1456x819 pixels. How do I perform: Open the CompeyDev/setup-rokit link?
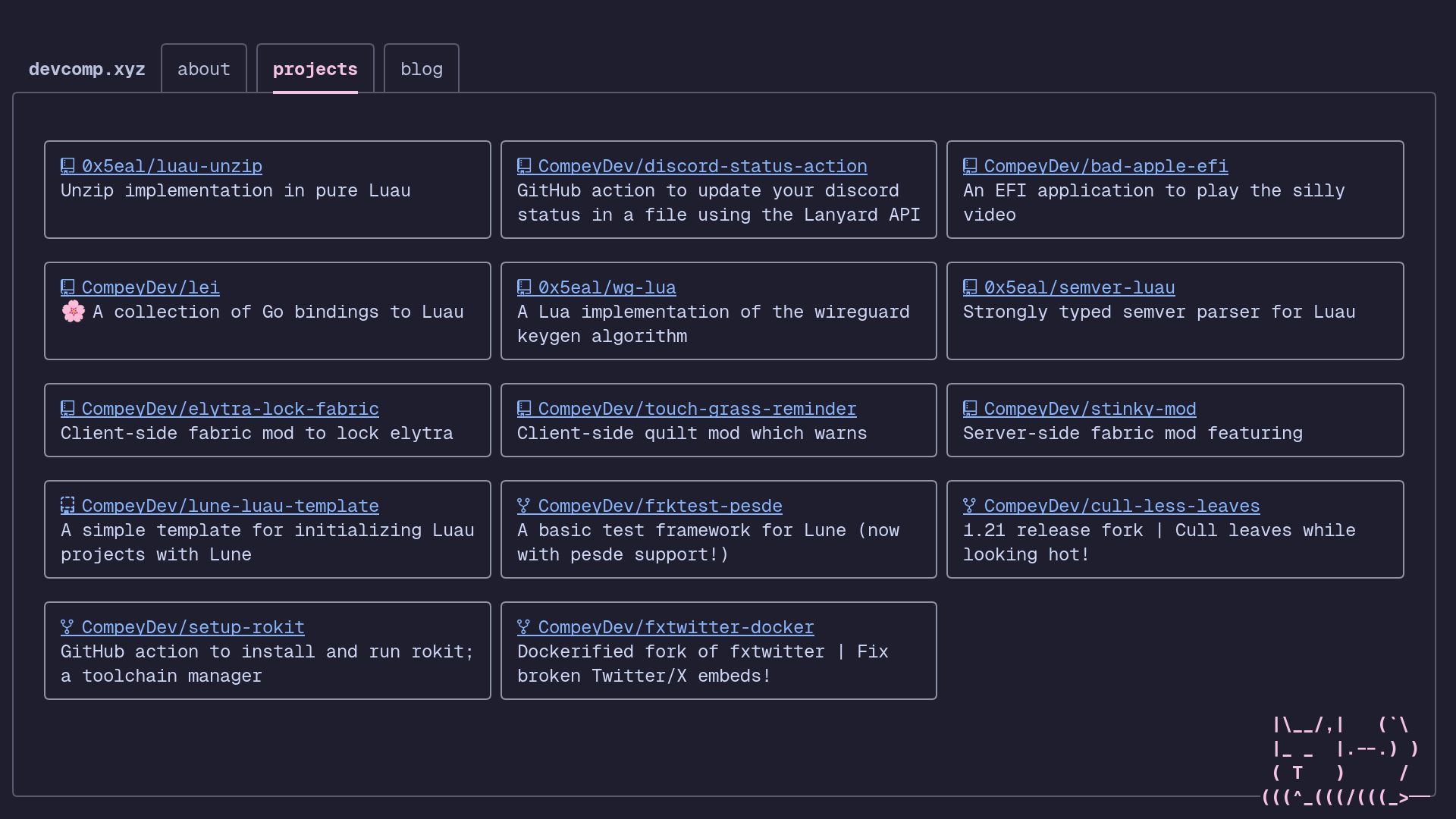point(193,627)
